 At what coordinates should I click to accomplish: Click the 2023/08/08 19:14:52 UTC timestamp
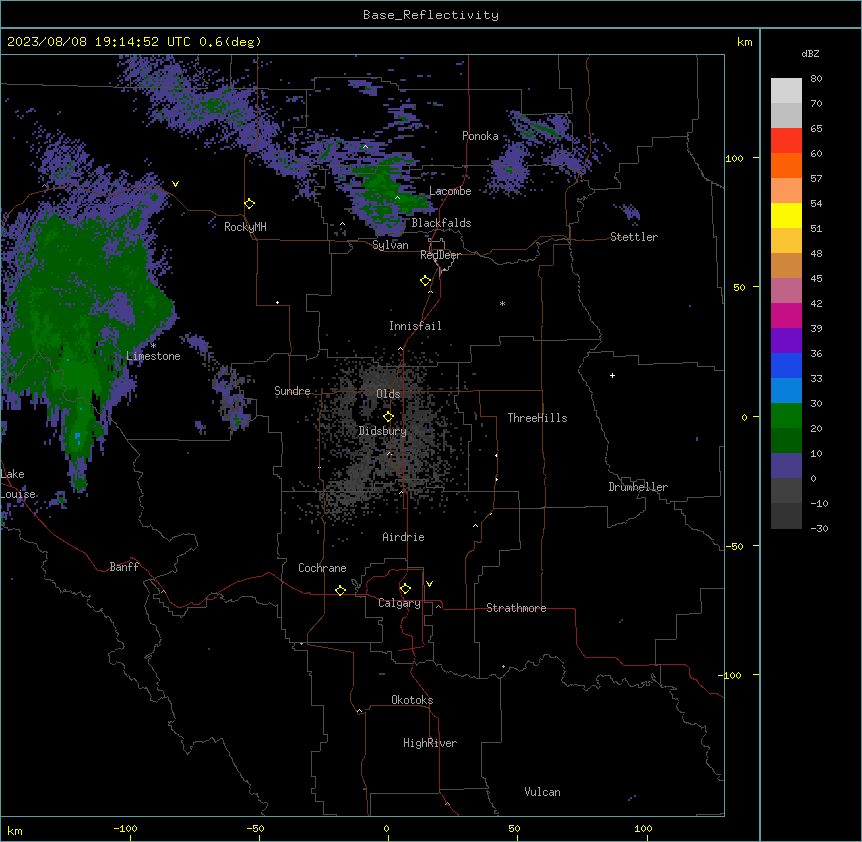[98, 42]
